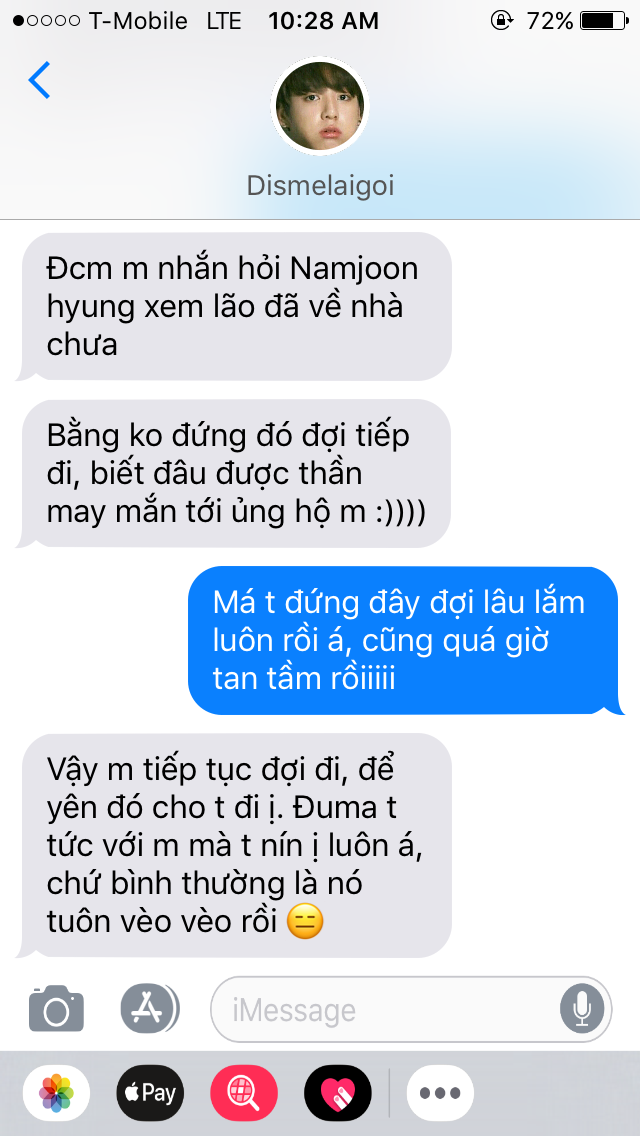The image size is (640, 1136).
Task: Tap the 10:28 AM clock
Action: [323, 20]
